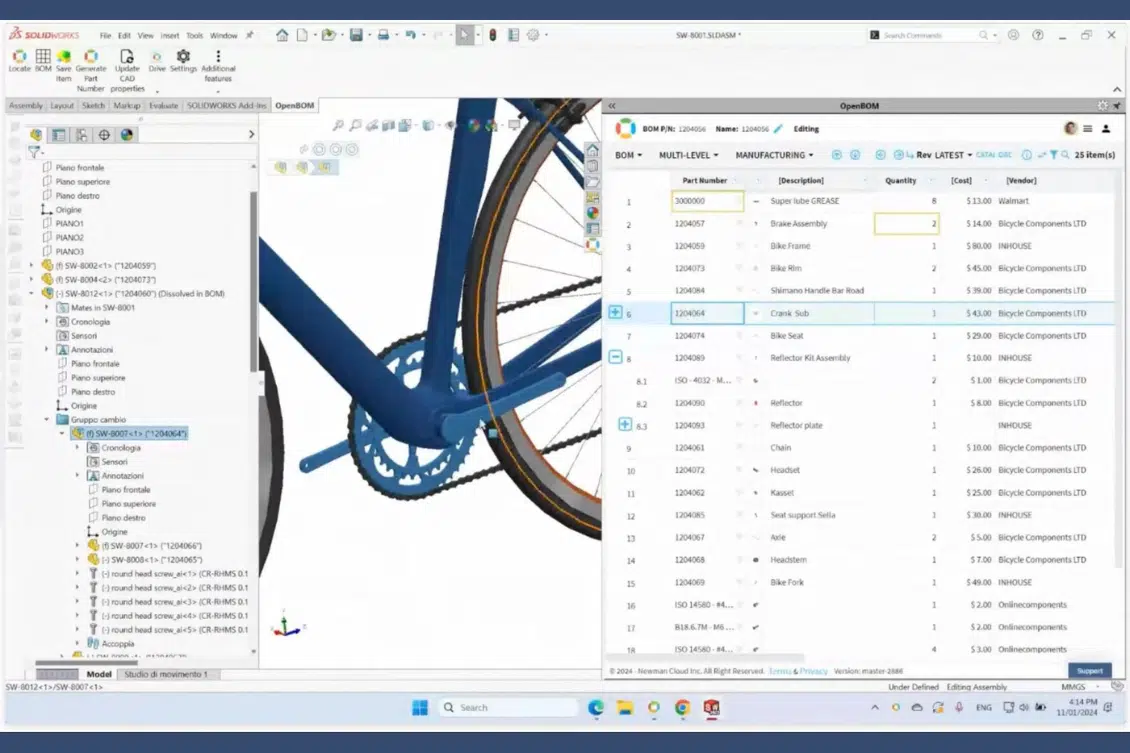This screenshot has height=753, width=1130.
Task: Click Update CAD properties icon
Action: pos(127,56)
